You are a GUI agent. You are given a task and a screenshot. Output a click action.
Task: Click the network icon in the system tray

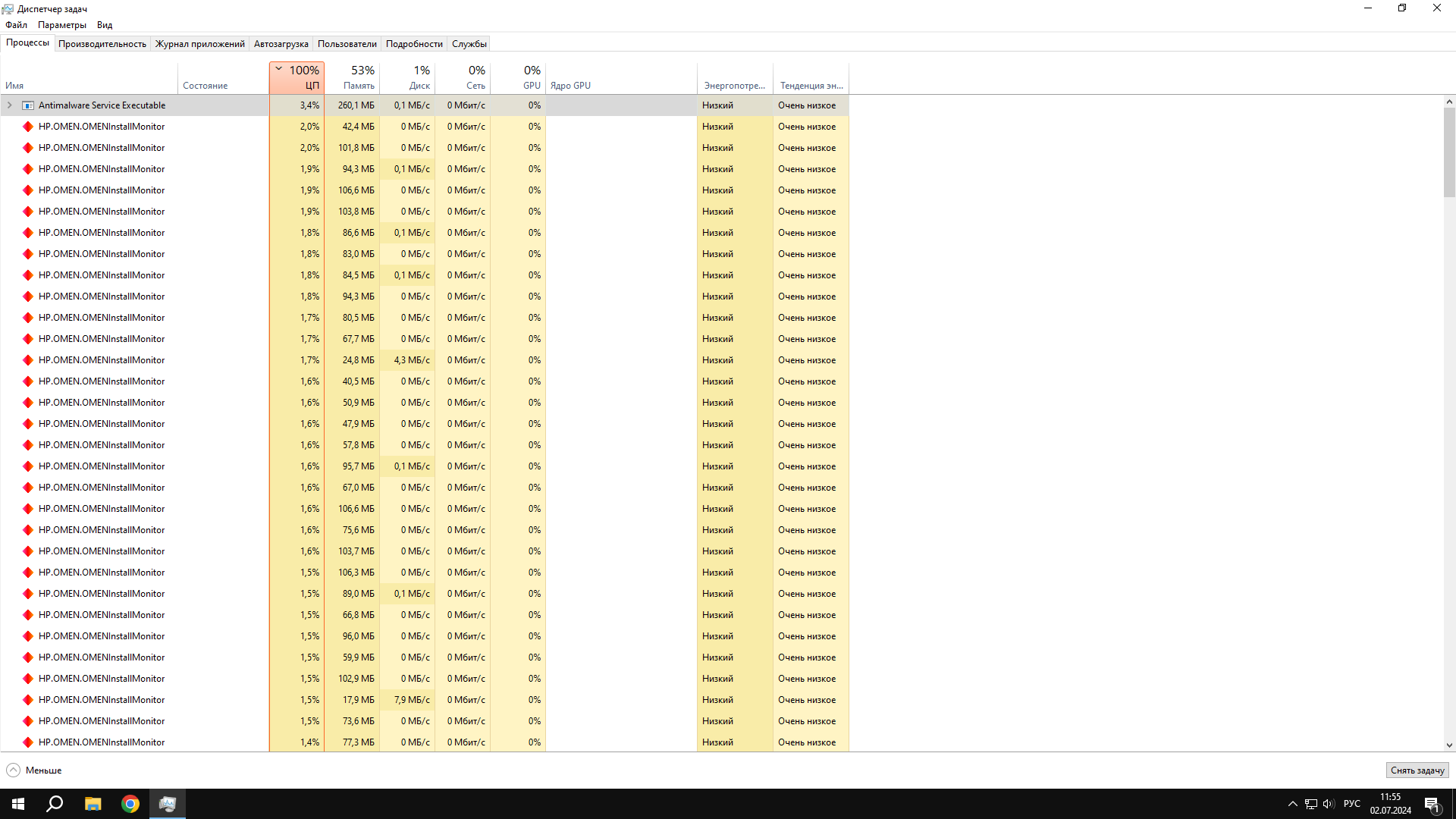[x=1310, y=803]
